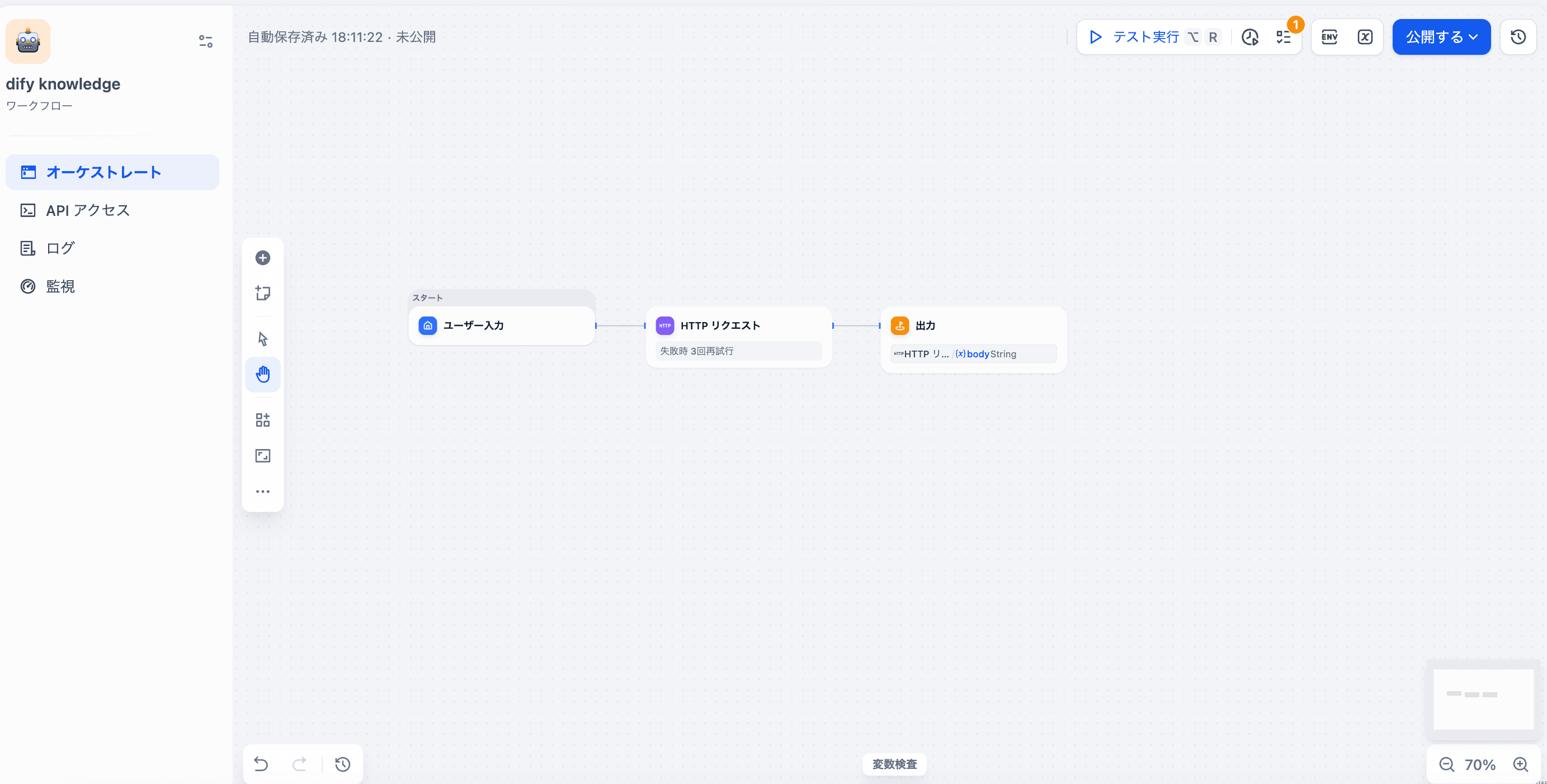This screenshot has width=1547, height=784.
Task: Open the API アクセス sidebar item
Action: point(88,210)
